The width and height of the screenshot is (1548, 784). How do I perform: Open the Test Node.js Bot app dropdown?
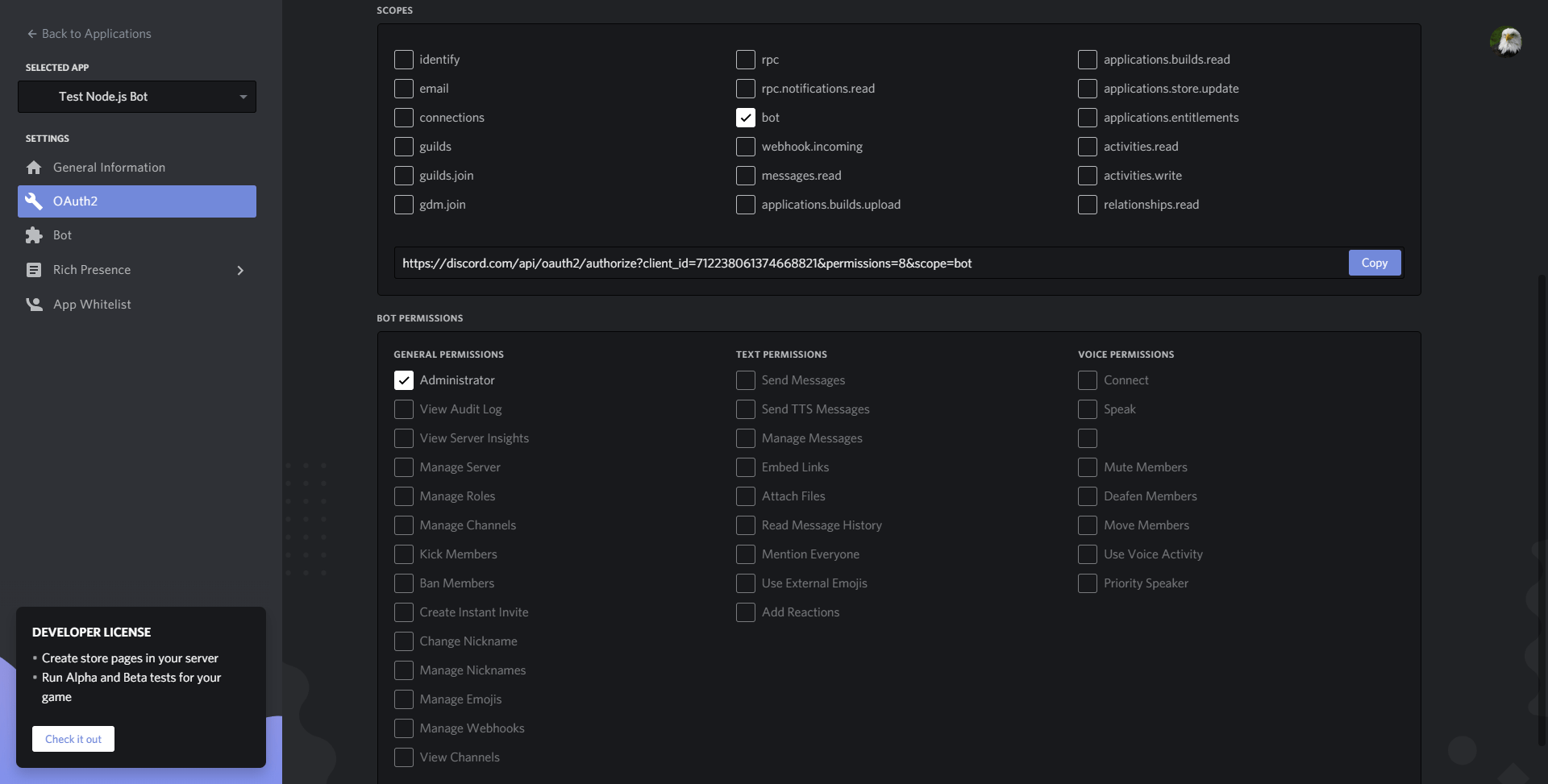click(137, 97)
